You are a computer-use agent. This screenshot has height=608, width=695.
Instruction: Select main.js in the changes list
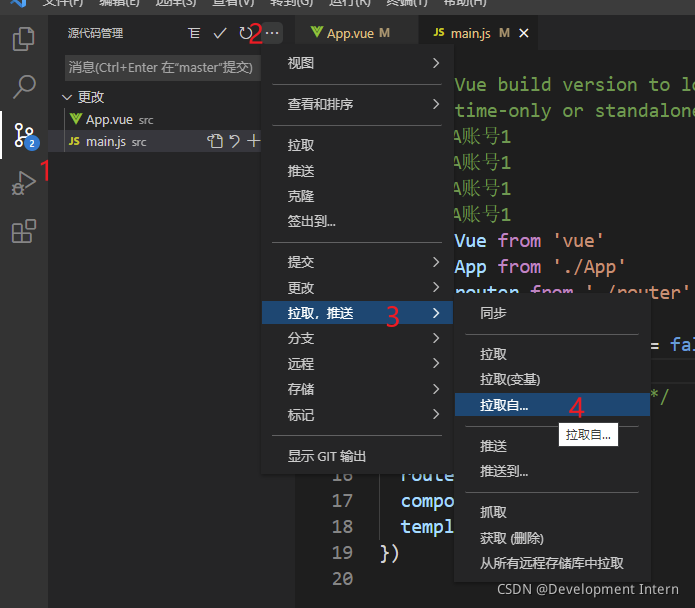click(x=154, y=141)
